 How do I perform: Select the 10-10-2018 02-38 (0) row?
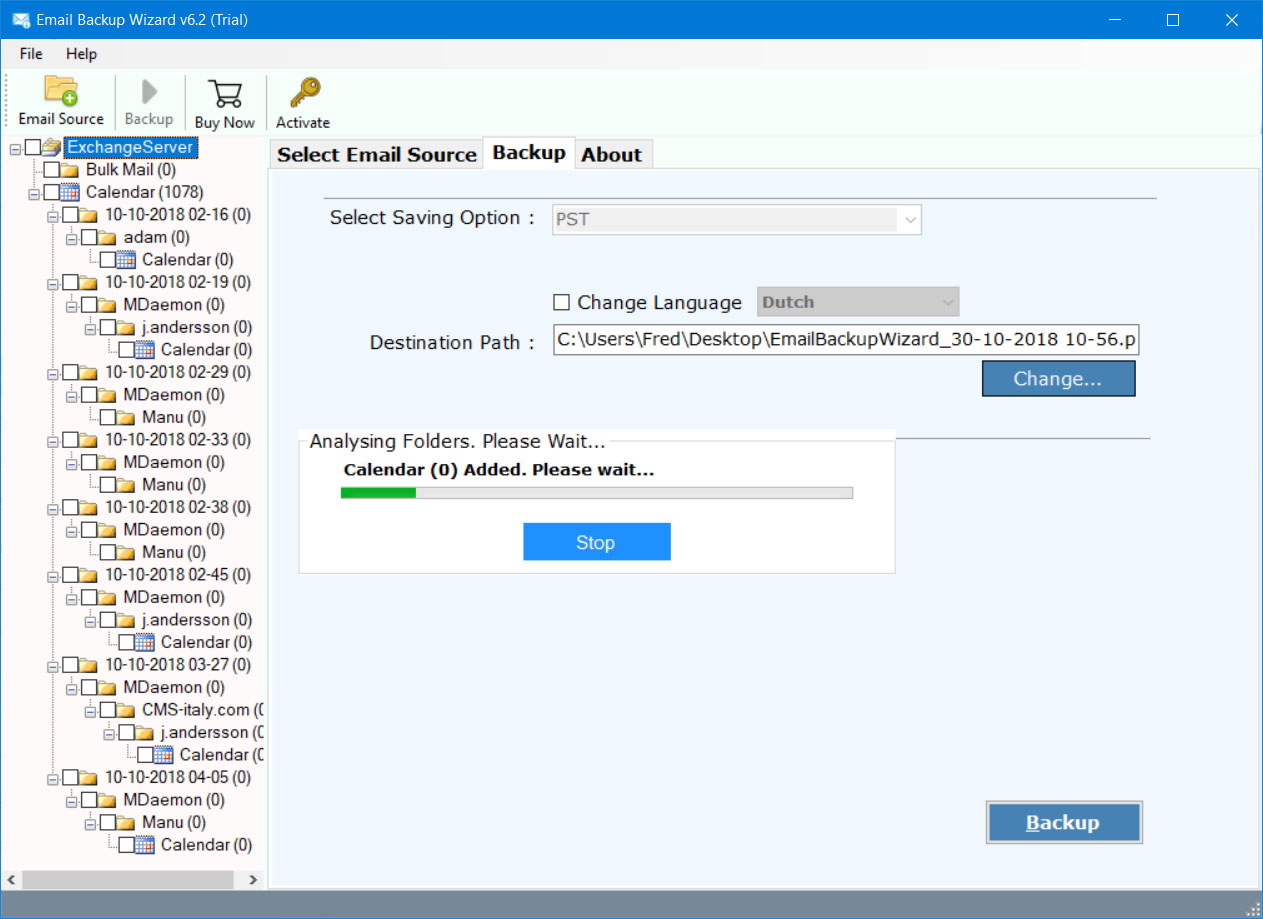(178, 508)
